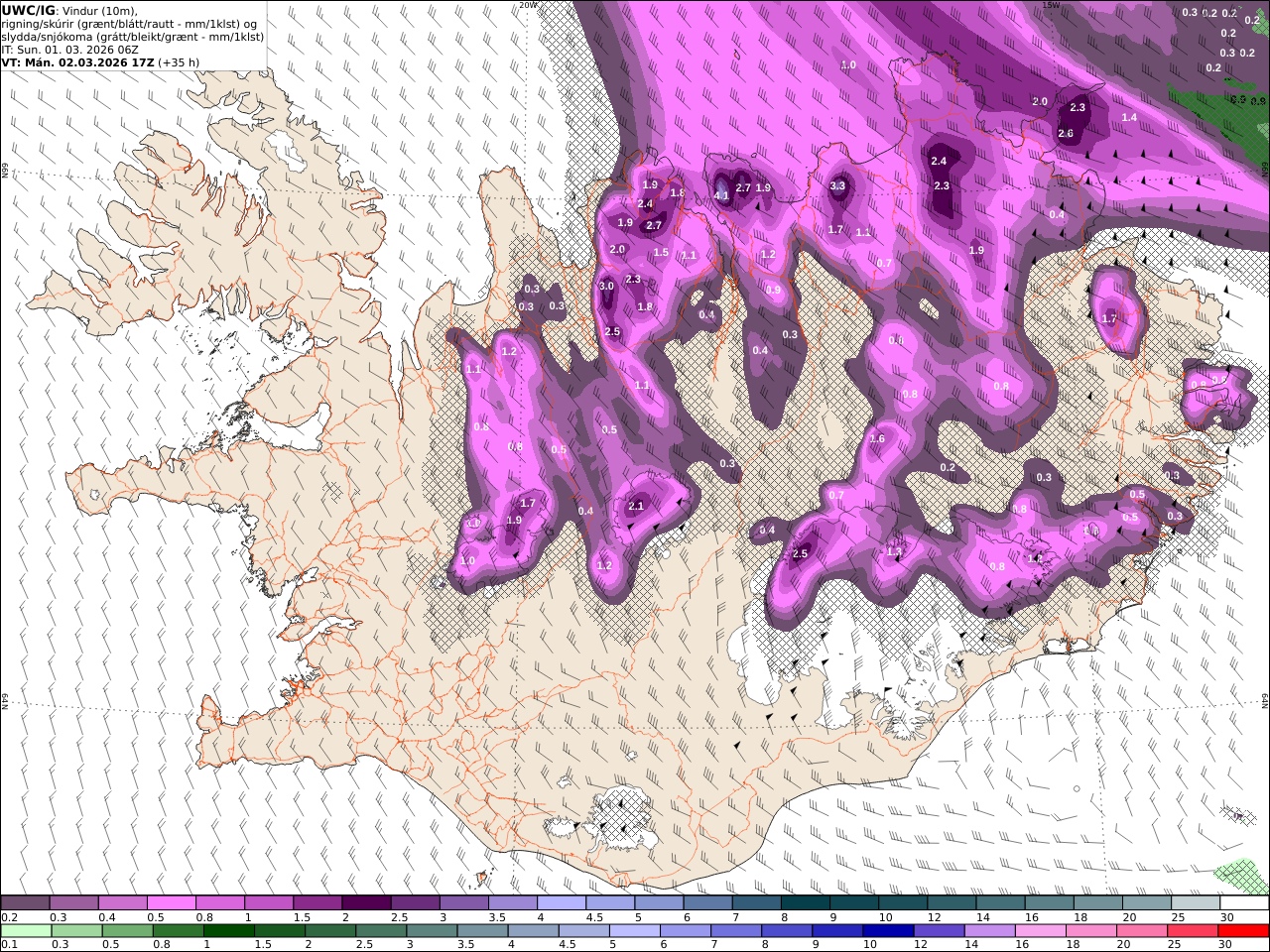Image resolution: width=1270 pixels, height=952 pixels.
Task: Select the lower-scale green swatch between 0.5 and 0.8
Action: [127, 930]
